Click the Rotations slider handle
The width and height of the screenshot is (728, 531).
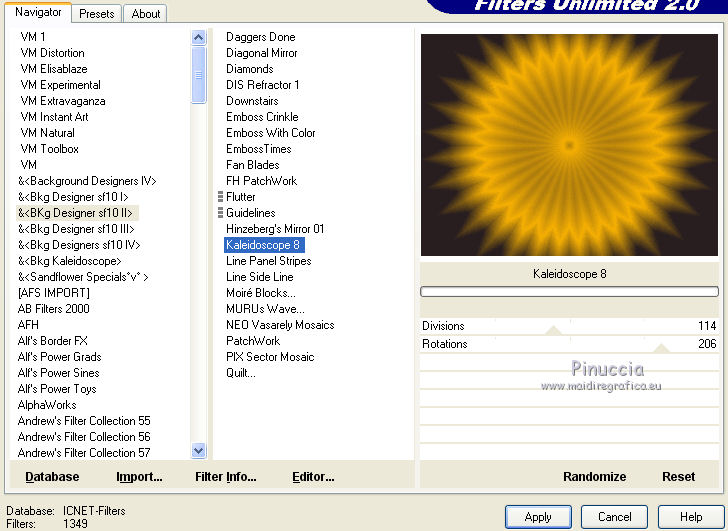tap(662, 349)
